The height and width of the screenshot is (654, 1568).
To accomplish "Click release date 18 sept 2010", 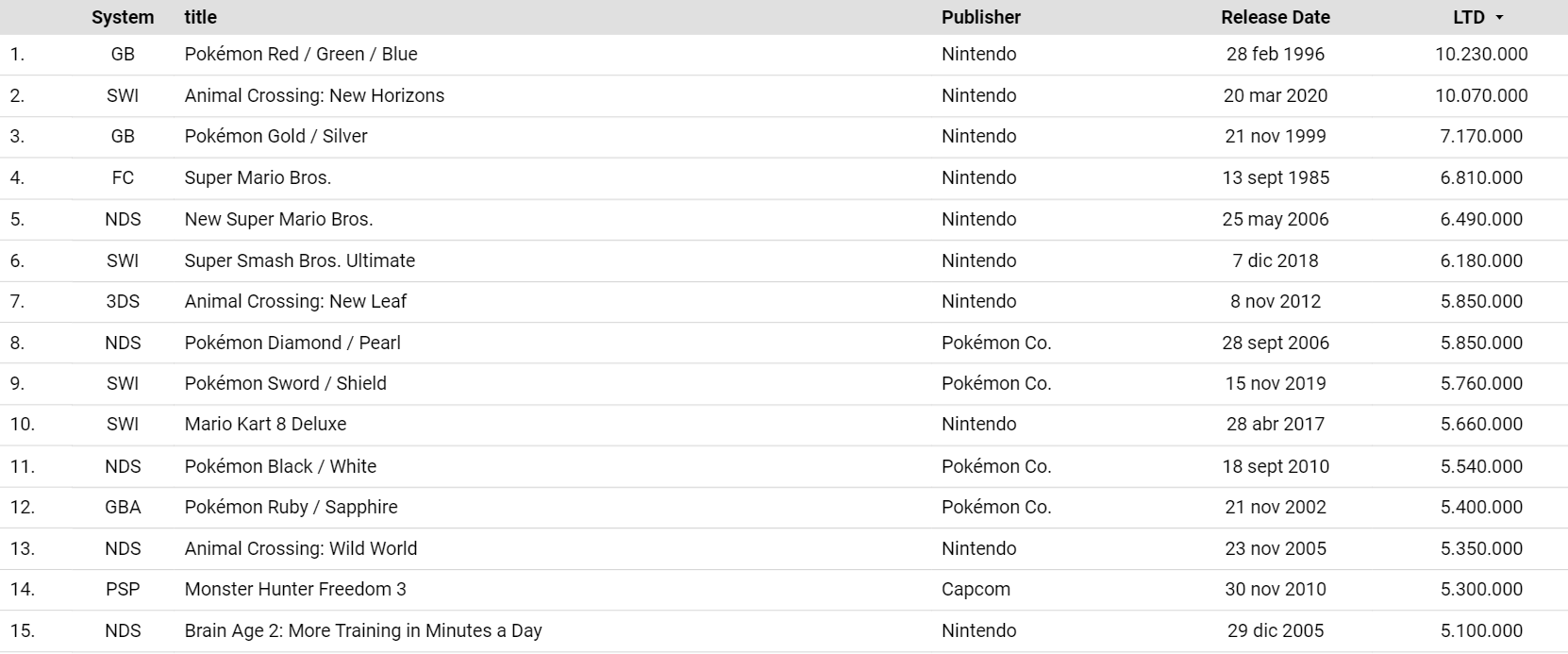I will pos(1276,466).
